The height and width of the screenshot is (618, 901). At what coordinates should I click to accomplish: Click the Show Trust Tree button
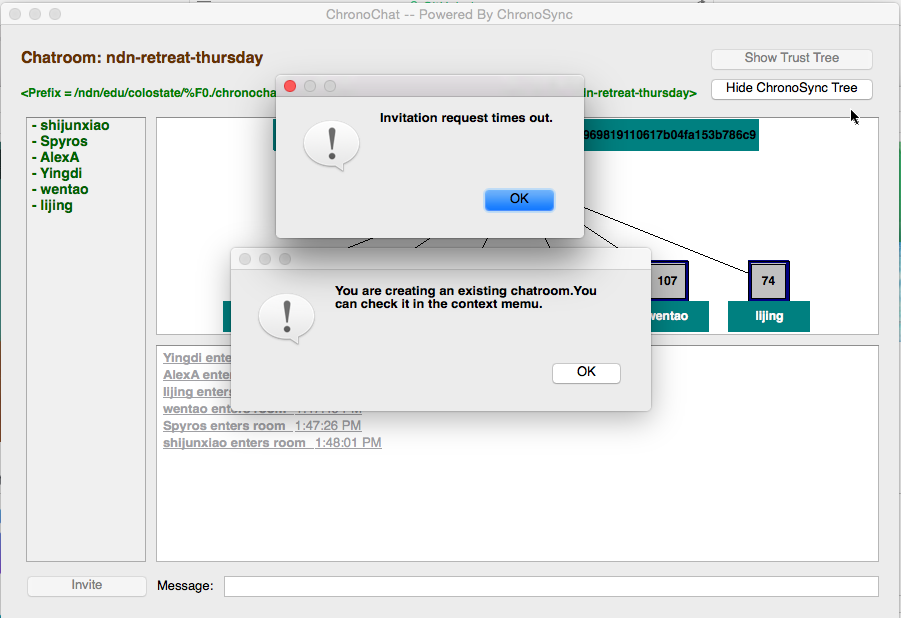[x=791, y=58]
